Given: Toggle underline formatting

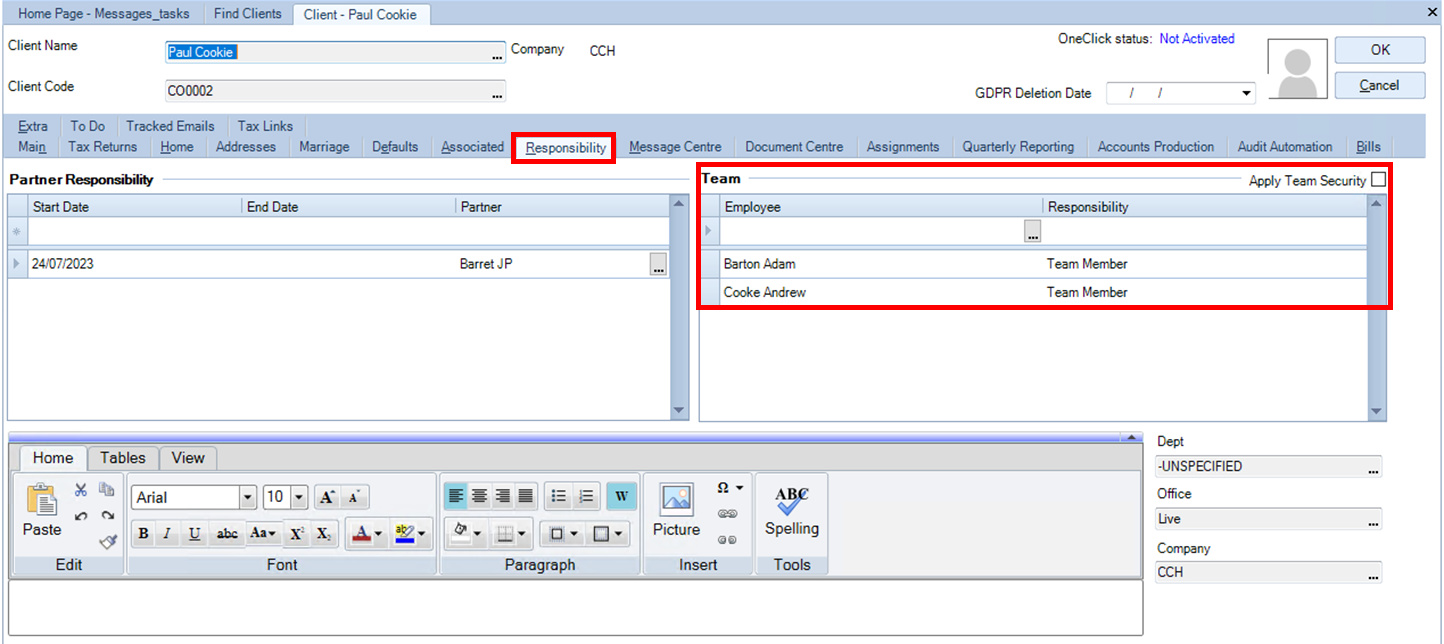Looking at the screenshot, I should tap(194, 534).
